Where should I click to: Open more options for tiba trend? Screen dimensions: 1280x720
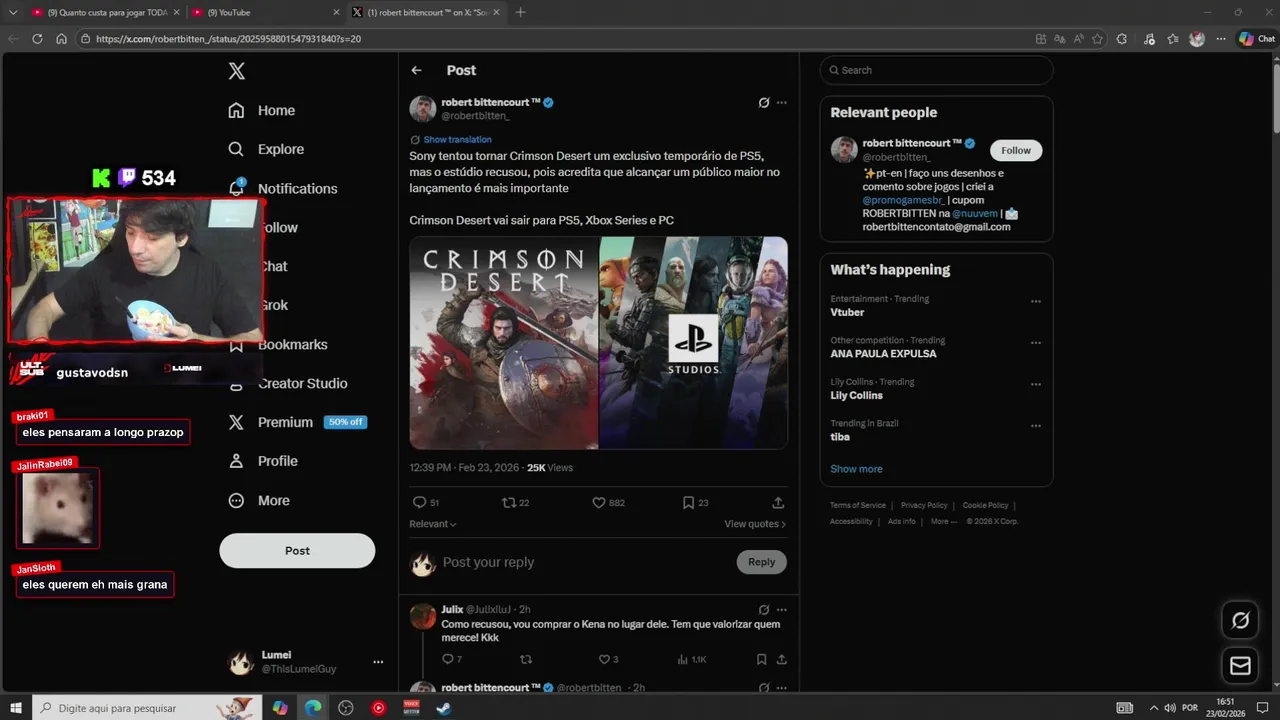[1036, 426]
